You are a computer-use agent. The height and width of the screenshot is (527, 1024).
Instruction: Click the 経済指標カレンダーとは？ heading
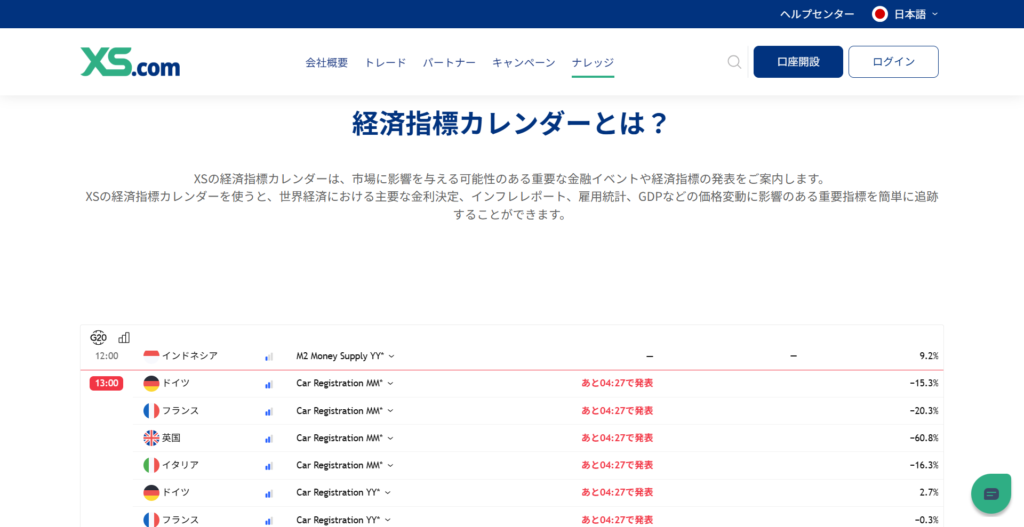pyautogui.click(x=511, y=123)
